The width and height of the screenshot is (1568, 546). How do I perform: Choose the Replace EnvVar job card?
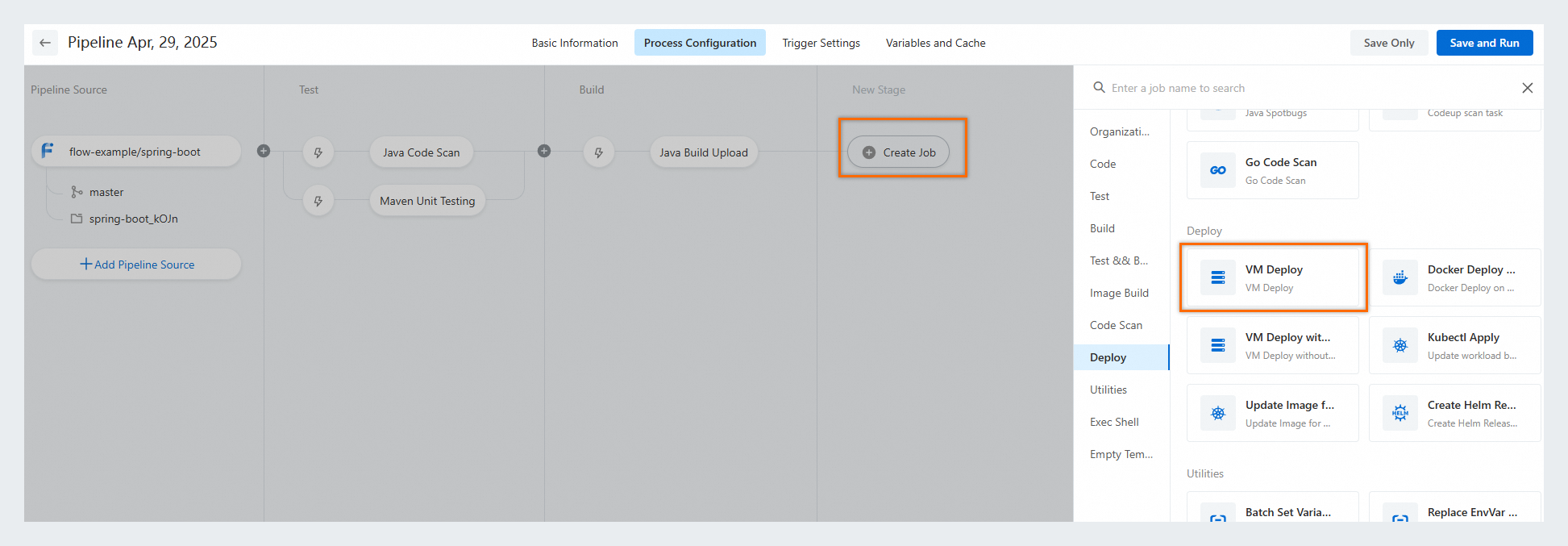pyautogui.click(x=1455, y=506)
